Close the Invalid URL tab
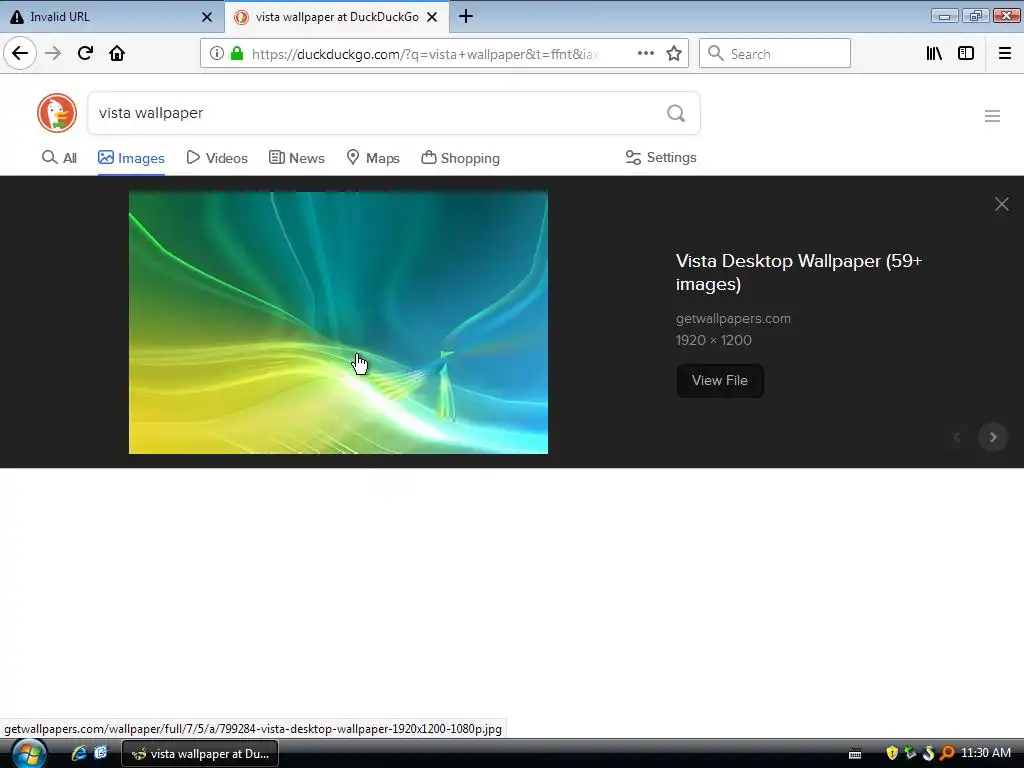 (x=207, y=17)
